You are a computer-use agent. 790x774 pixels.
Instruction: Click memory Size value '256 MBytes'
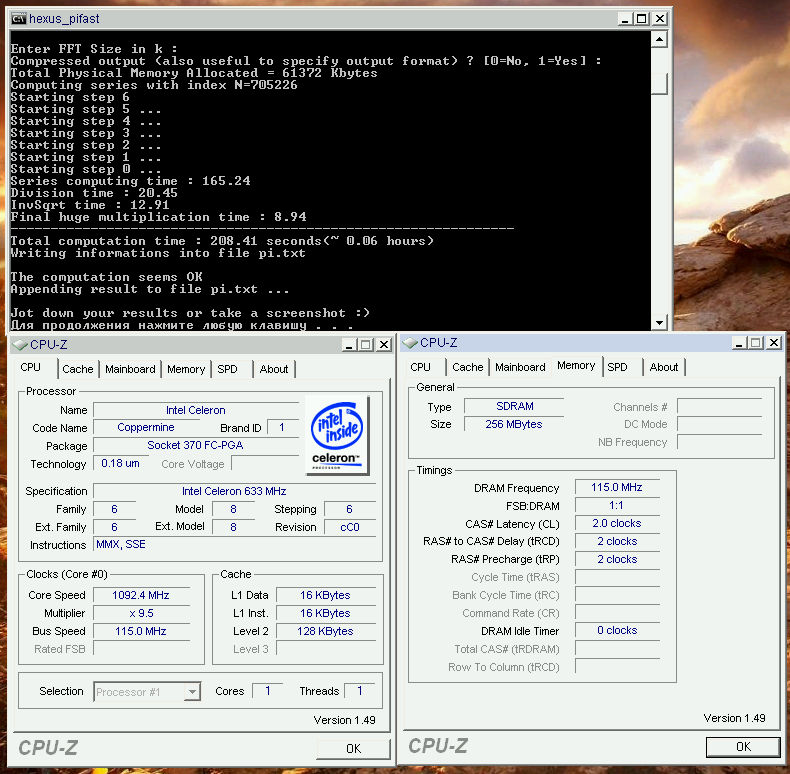(x=514, y=424)
